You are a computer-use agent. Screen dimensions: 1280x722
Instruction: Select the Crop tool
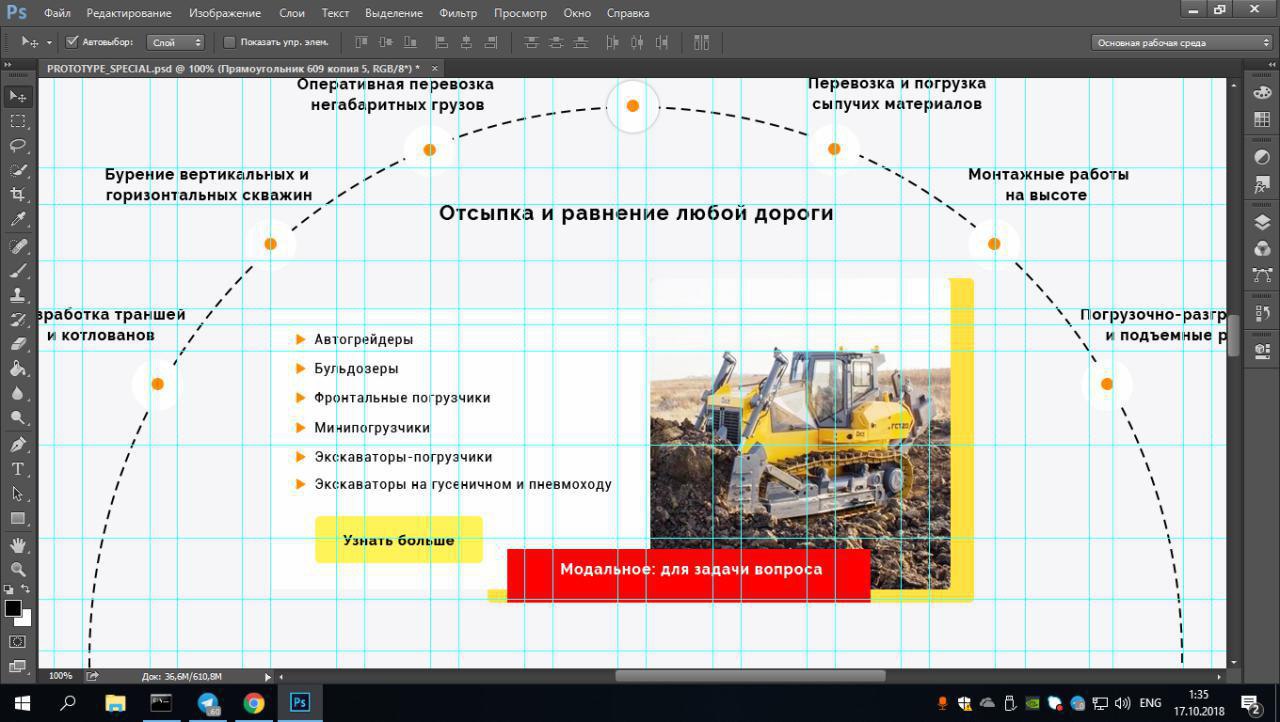coord(18,195)
